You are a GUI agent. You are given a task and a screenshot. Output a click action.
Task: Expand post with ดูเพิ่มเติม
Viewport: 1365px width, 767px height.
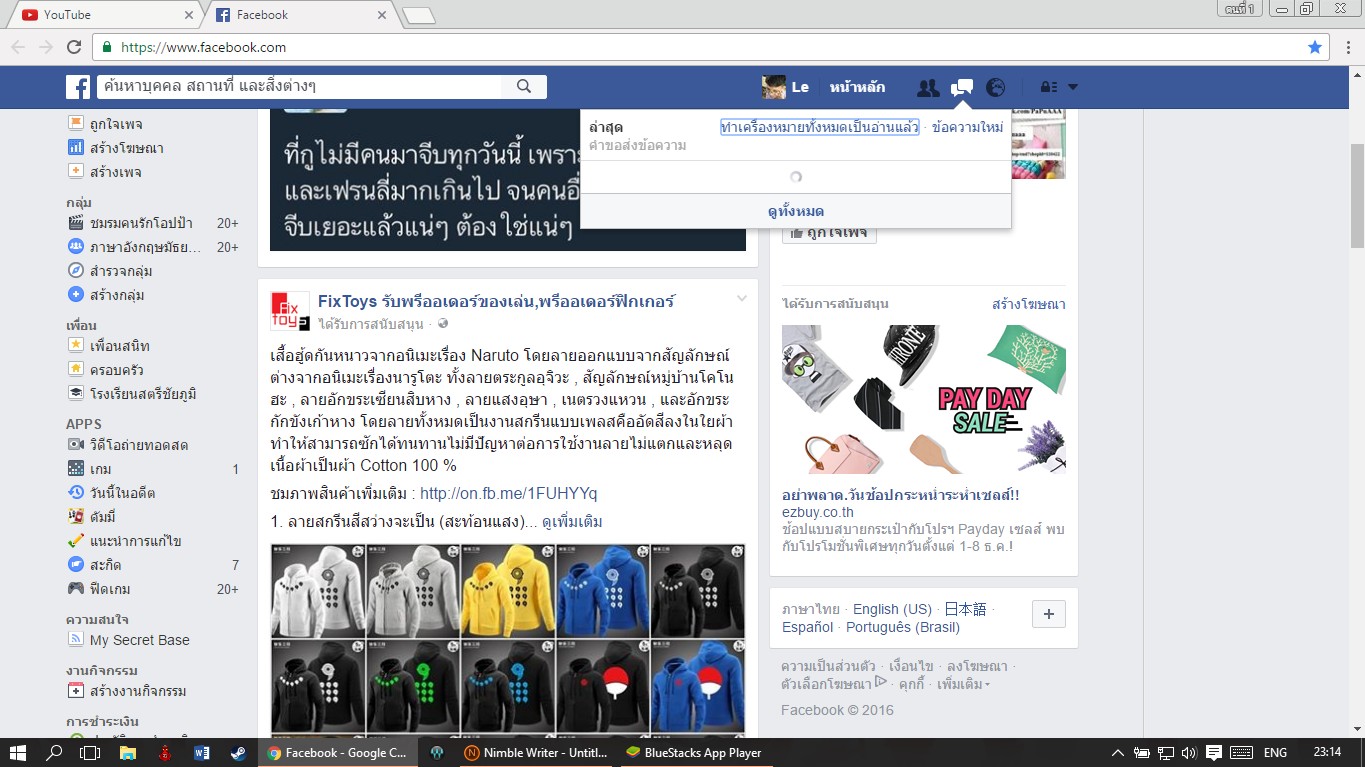tap(573, 522)
